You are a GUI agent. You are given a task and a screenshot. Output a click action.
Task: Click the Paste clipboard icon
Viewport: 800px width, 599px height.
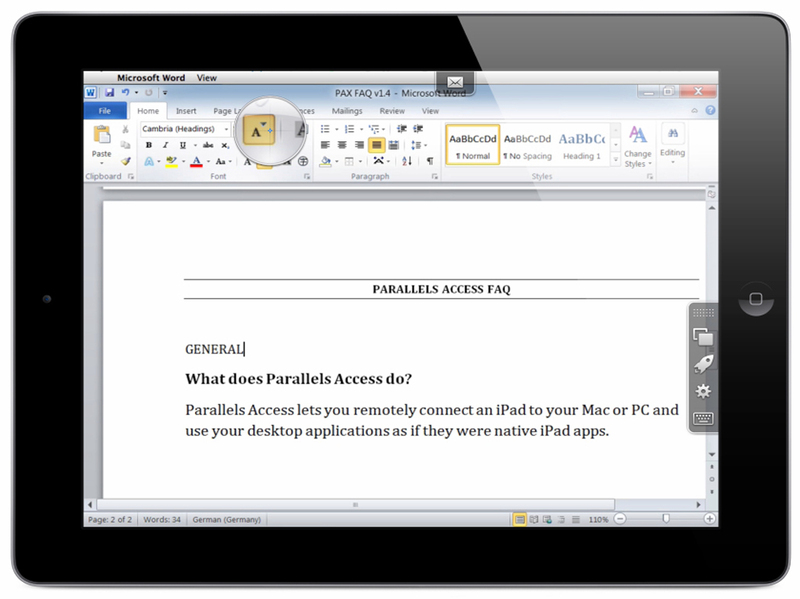(x=102, y=134)
